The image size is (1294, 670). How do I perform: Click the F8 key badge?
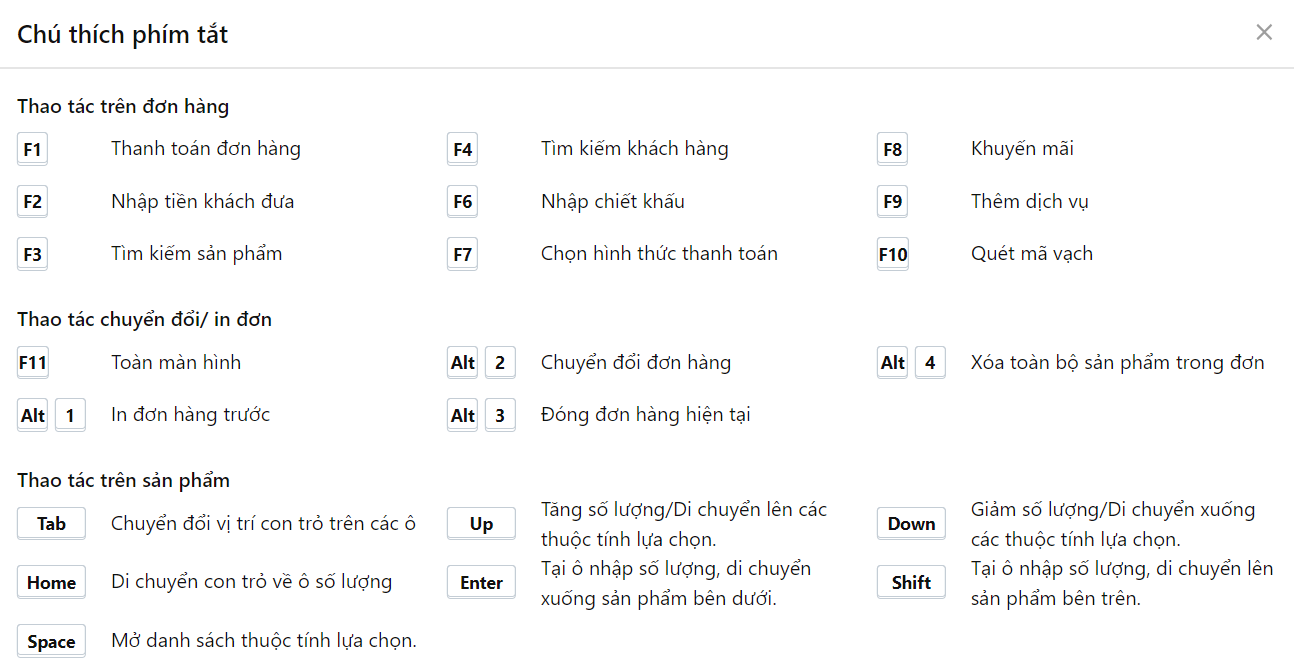[892, 150]
